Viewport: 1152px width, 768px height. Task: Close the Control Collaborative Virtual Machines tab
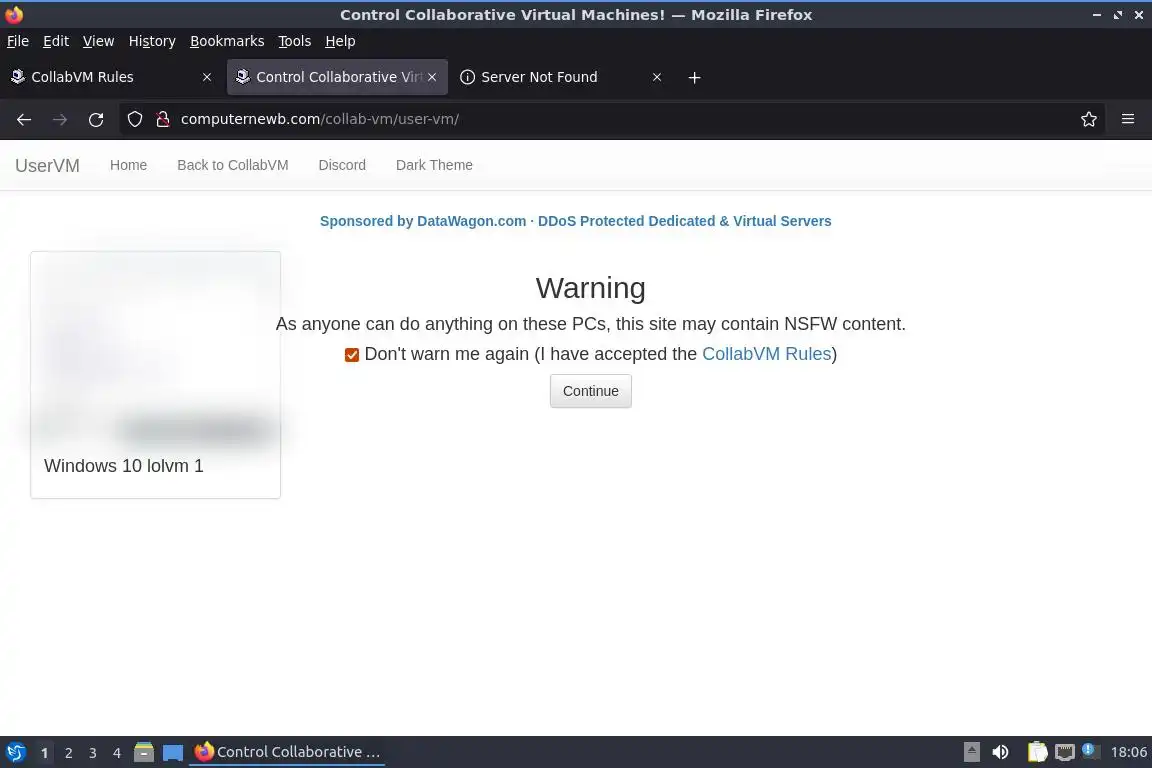click(432, 77)
